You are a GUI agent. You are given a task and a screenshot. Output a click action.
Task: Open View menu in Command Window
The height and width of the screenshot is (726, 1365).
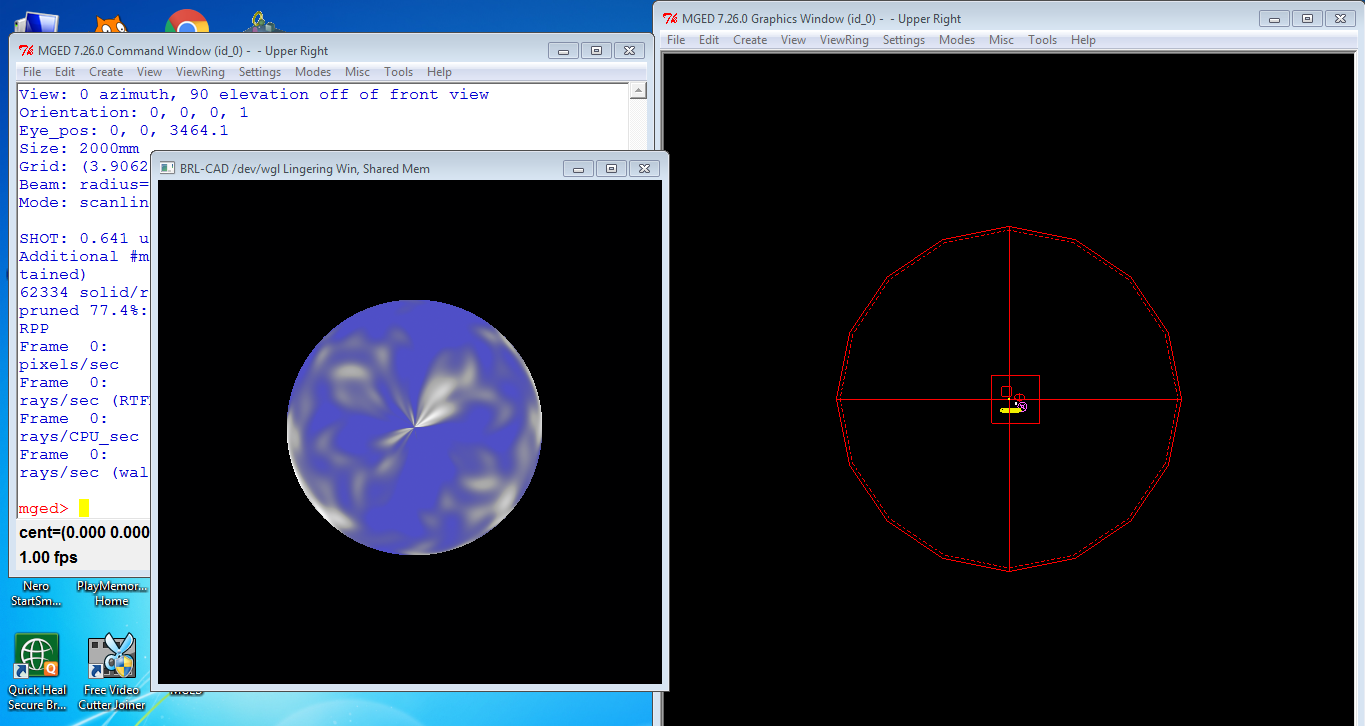(x=149, y=72)
